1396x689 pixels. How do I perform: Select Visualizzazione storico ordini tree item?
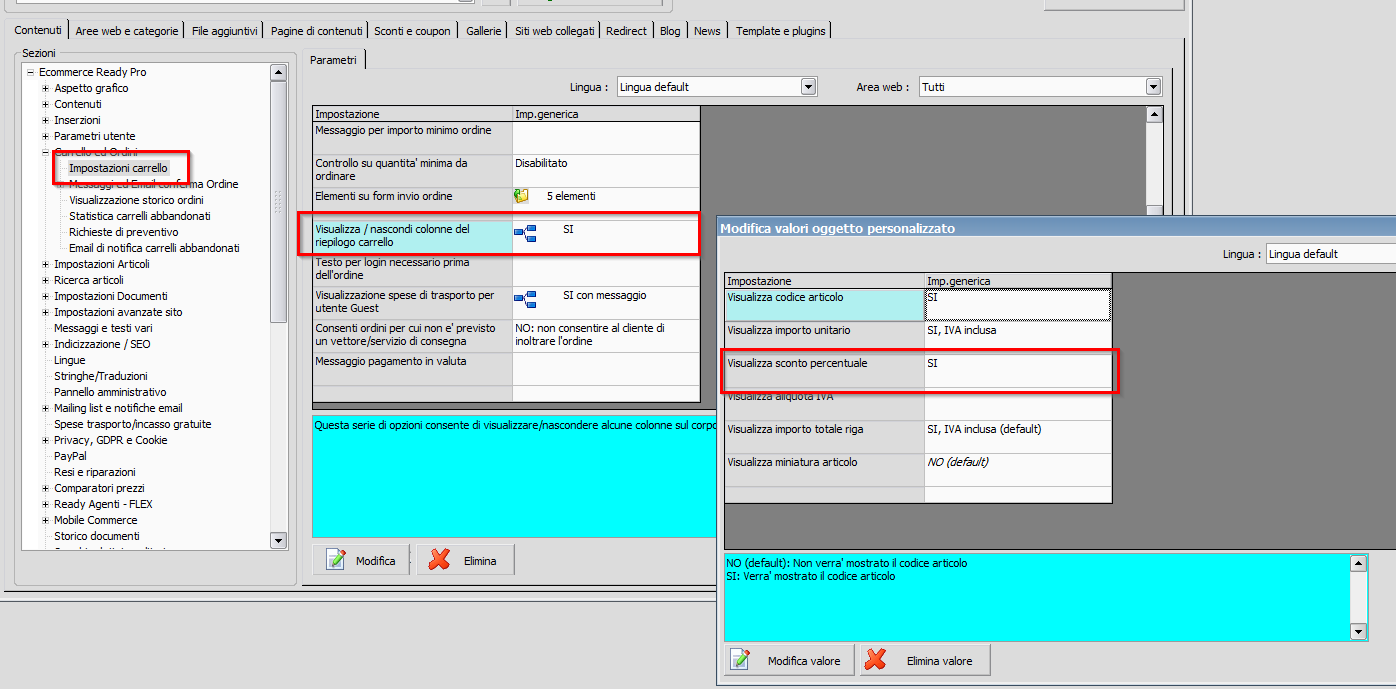pos(136,200)
